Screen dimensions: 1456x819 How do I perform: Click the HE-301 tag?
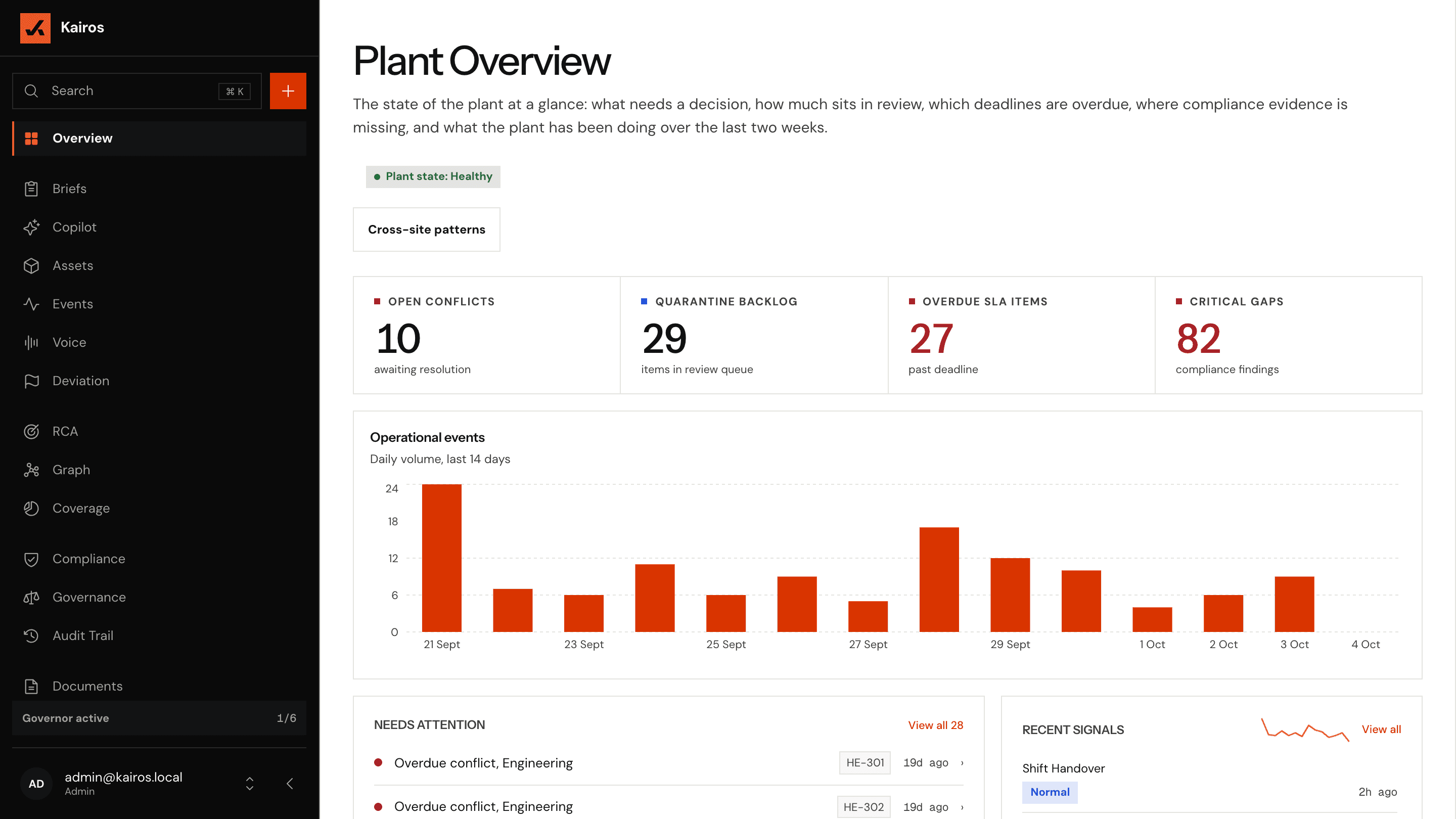pyautogui.click(x=865, y=763)
